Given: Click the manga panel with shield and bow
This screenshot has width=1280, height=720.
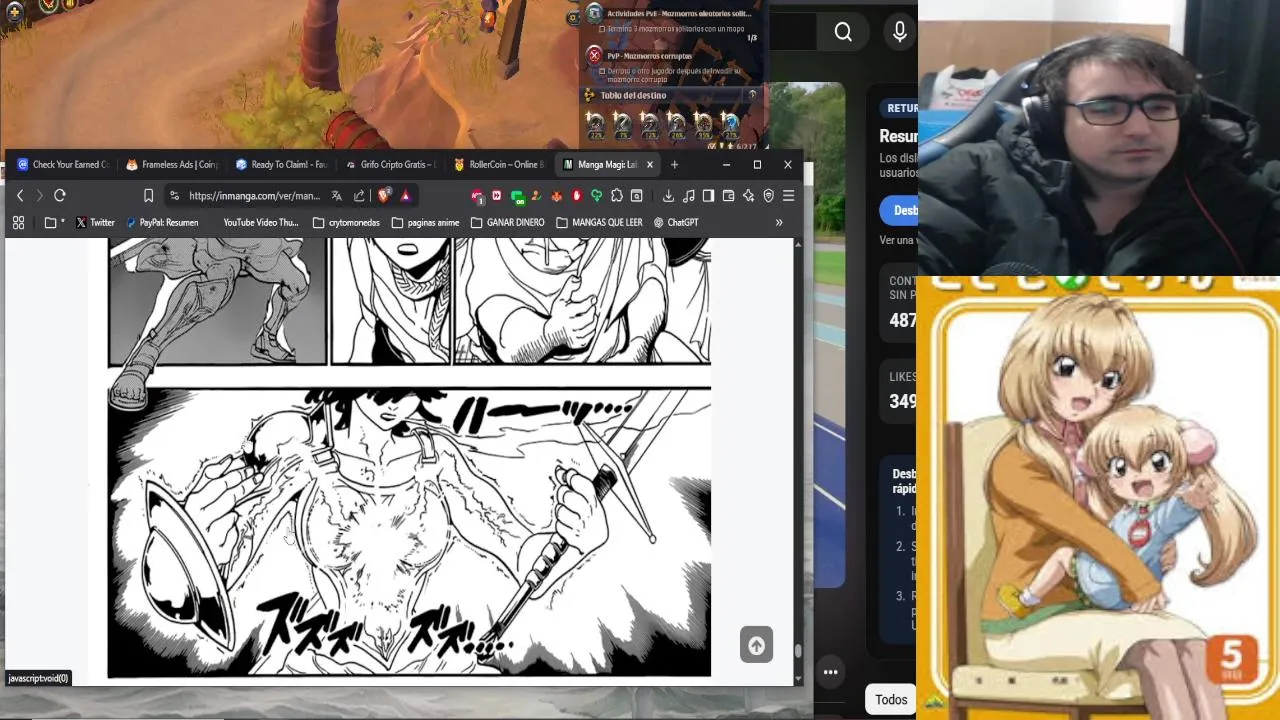Looking at the screenshot, I should tap(409, 533).
